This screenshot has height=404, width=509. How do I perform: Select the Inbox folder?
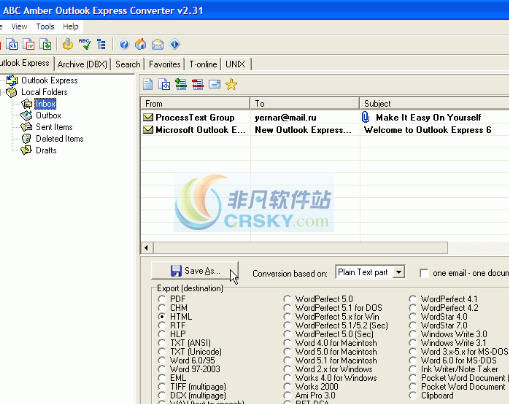click(45, 104)
